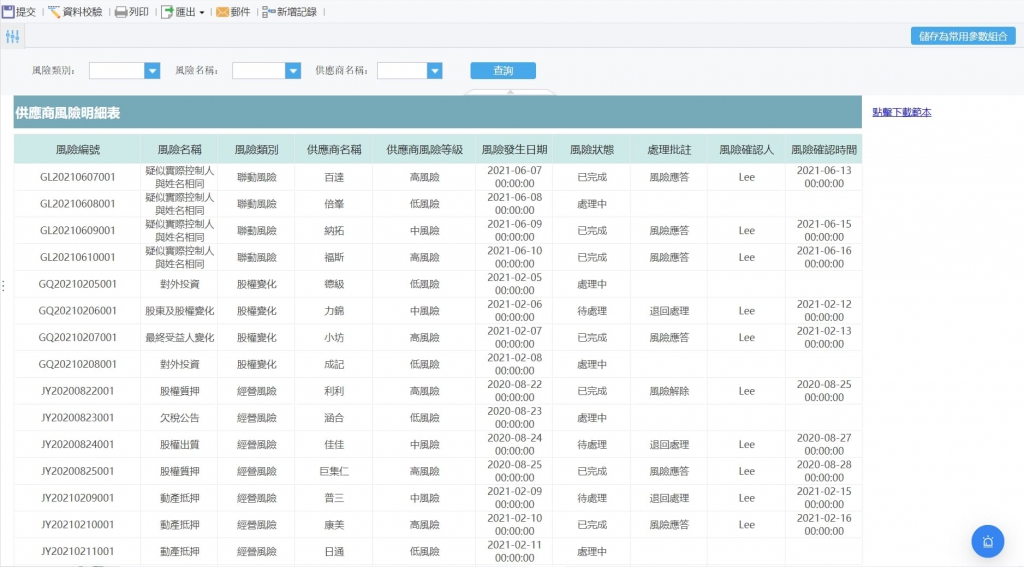
Task: Click supplier name 德級
Action: pos(334,284)
